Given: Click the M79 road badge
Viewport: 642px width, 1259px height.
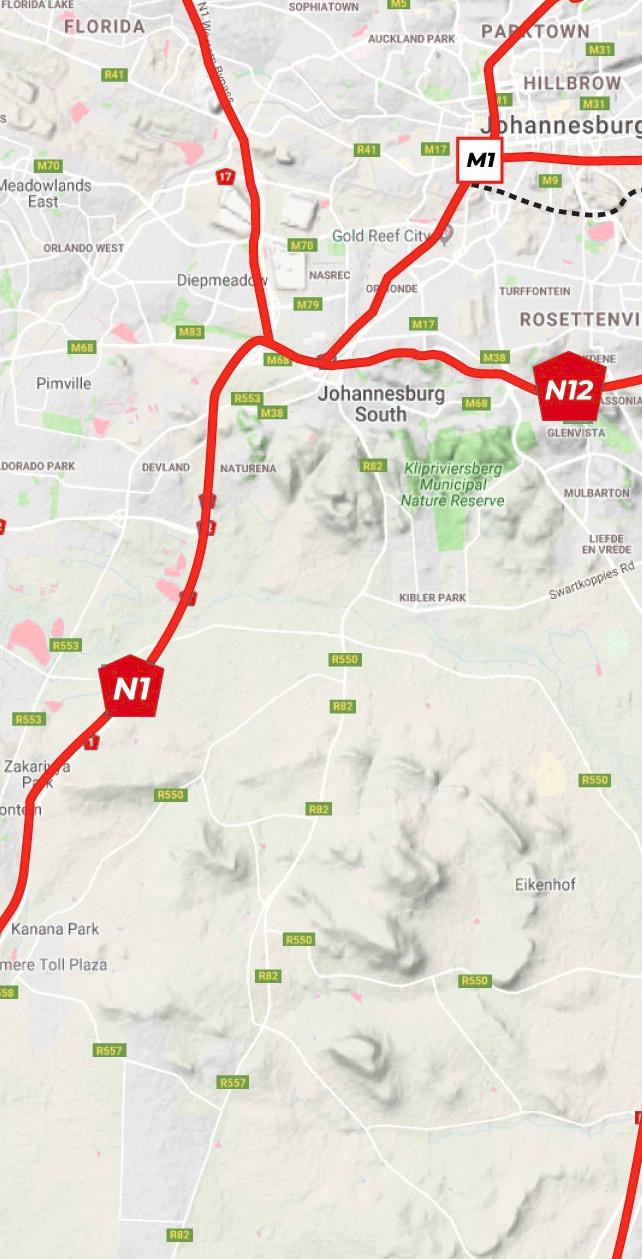Looking at the screenshot, I should pyautogui.click(x=307, y=304).
